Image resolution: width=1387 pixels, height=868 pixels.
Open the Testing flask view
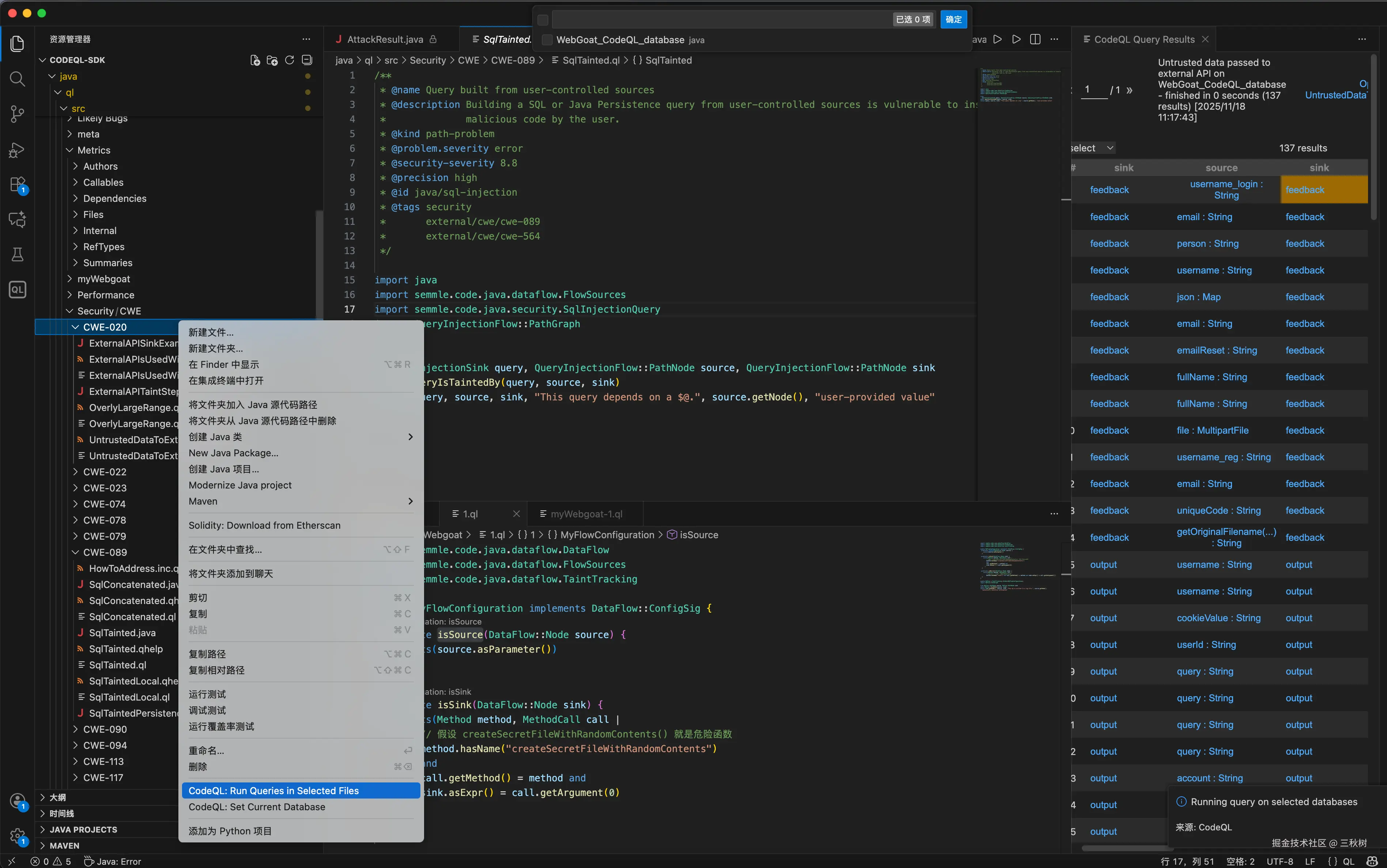coord(17,254)
